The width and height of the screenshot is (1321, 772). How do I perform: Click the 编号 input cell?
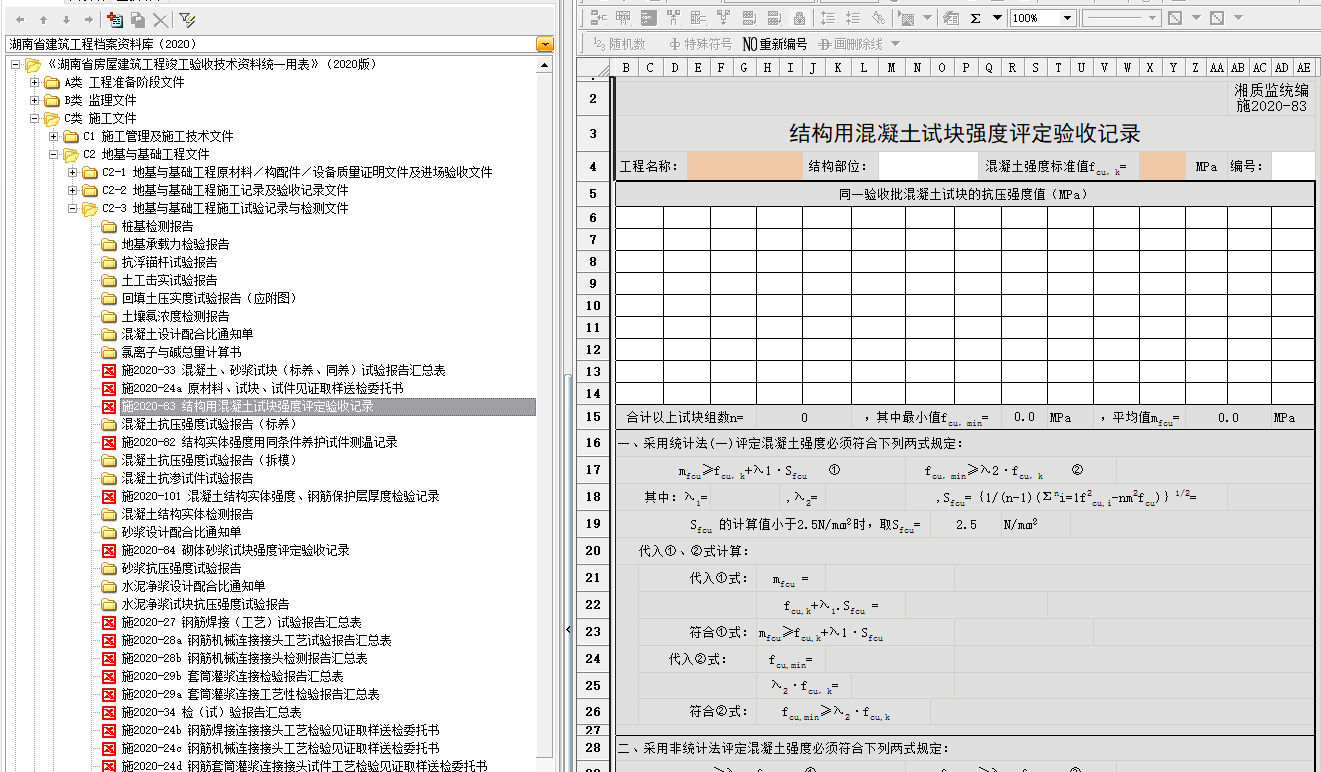click(1292, 167)
